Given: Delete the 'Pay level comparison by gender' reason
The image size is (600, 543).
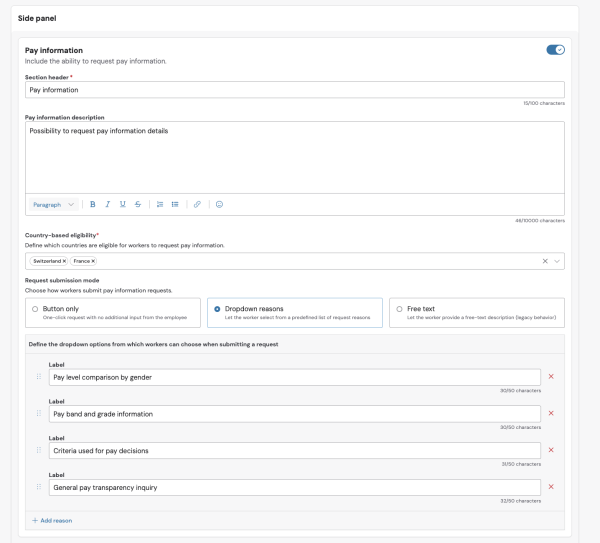Looking at the screenshot, I should [x=551, y=377].
